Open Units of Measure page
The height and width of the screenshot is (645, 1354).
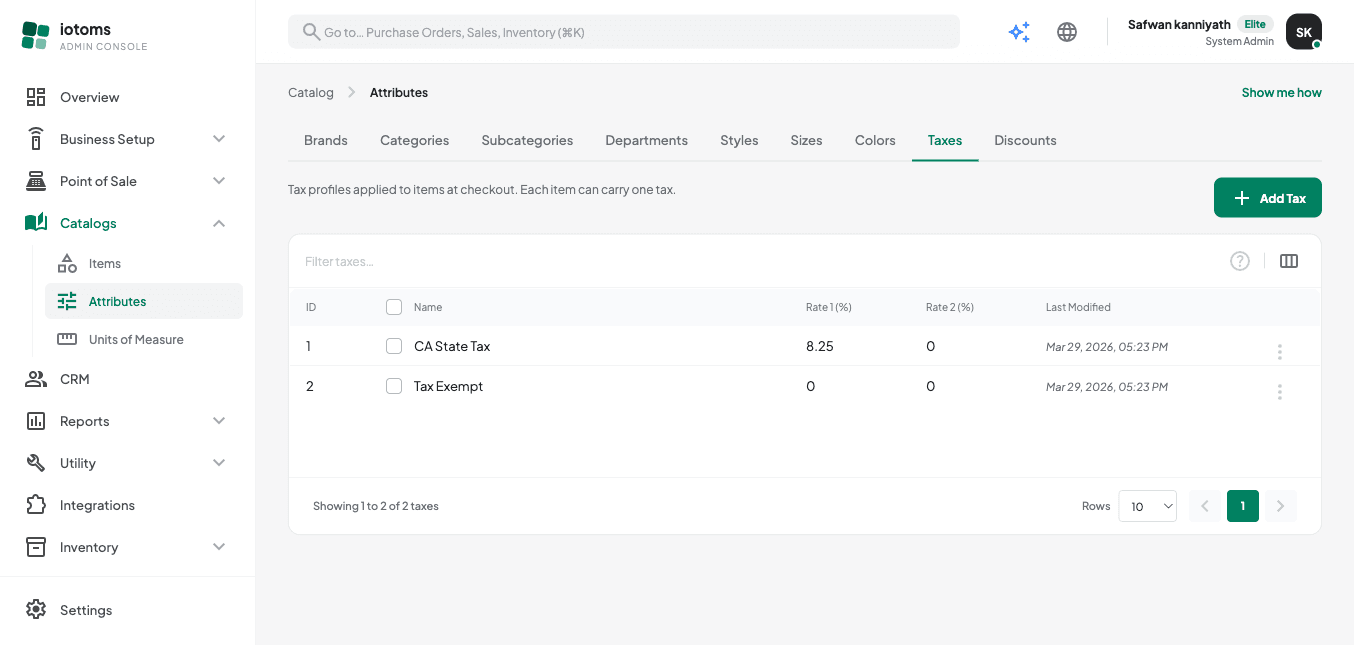point(136,339)
